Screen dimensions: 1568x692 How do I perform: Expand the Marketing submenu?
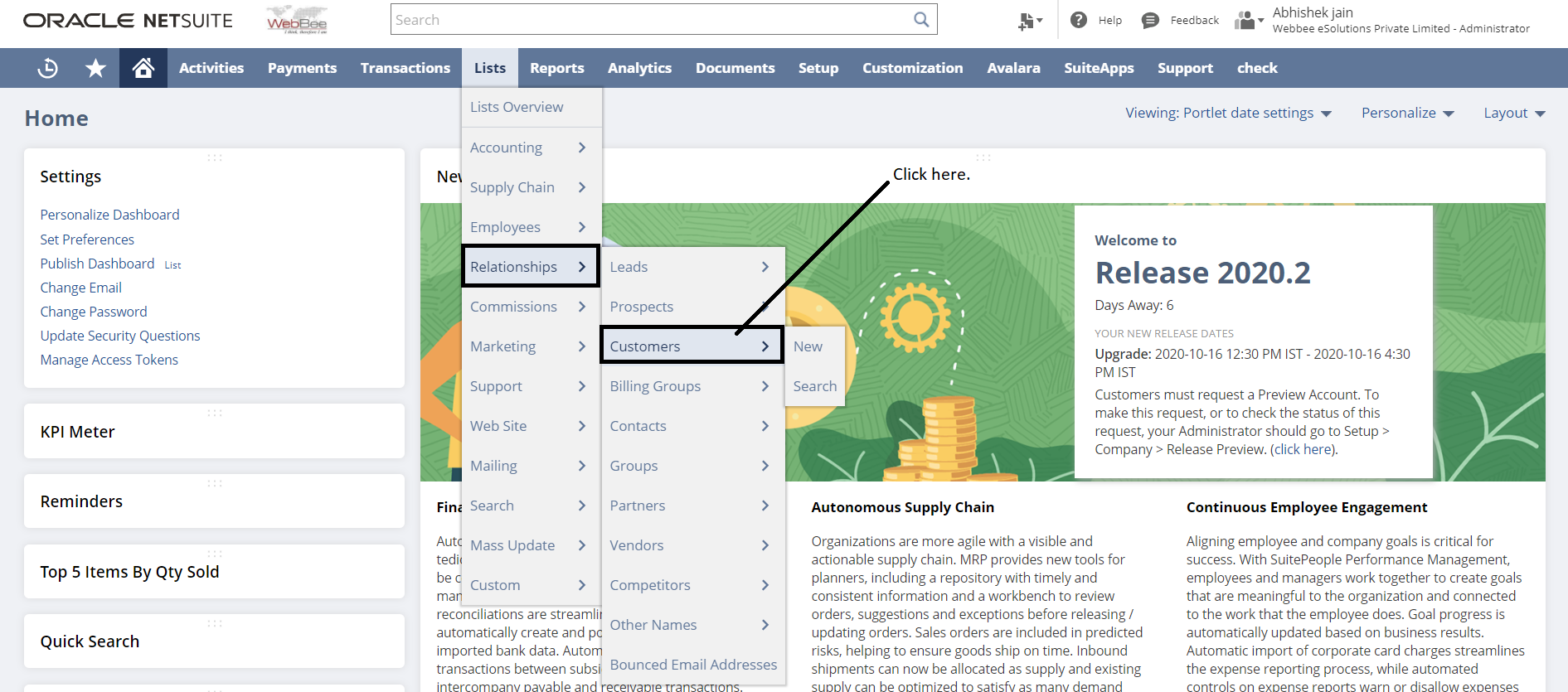532,346
